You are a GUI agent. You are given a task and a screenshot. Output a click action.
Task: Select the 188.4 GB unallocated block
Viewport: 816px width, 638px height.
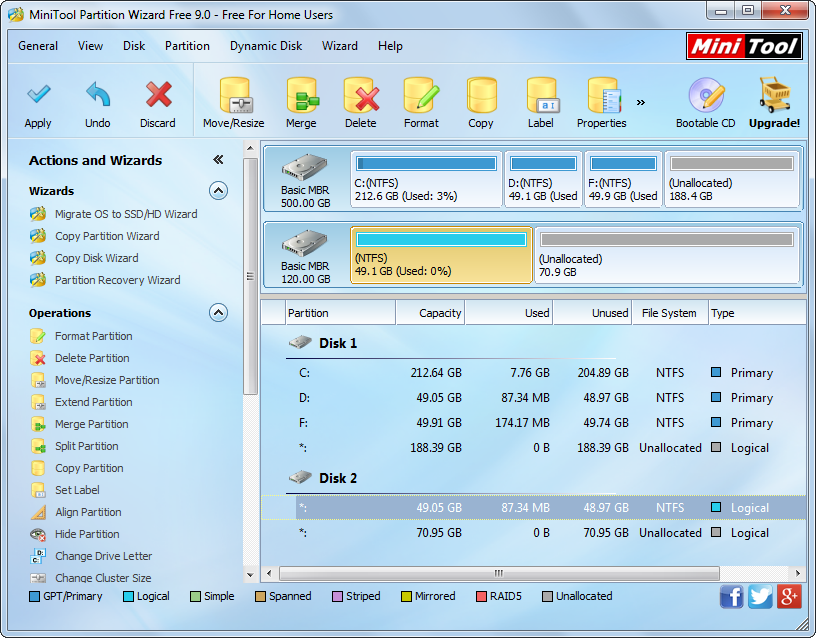tap(732, 180)
